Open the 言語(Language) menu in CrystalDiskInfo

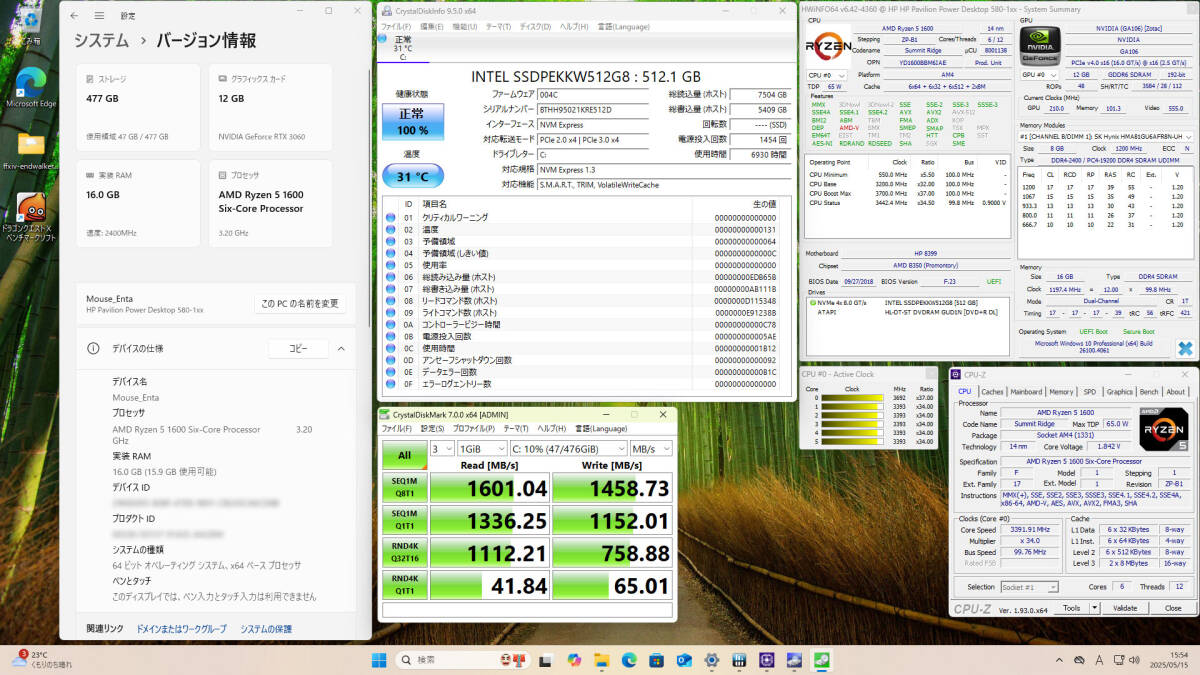pyautogui.click(x=625, y=26)
